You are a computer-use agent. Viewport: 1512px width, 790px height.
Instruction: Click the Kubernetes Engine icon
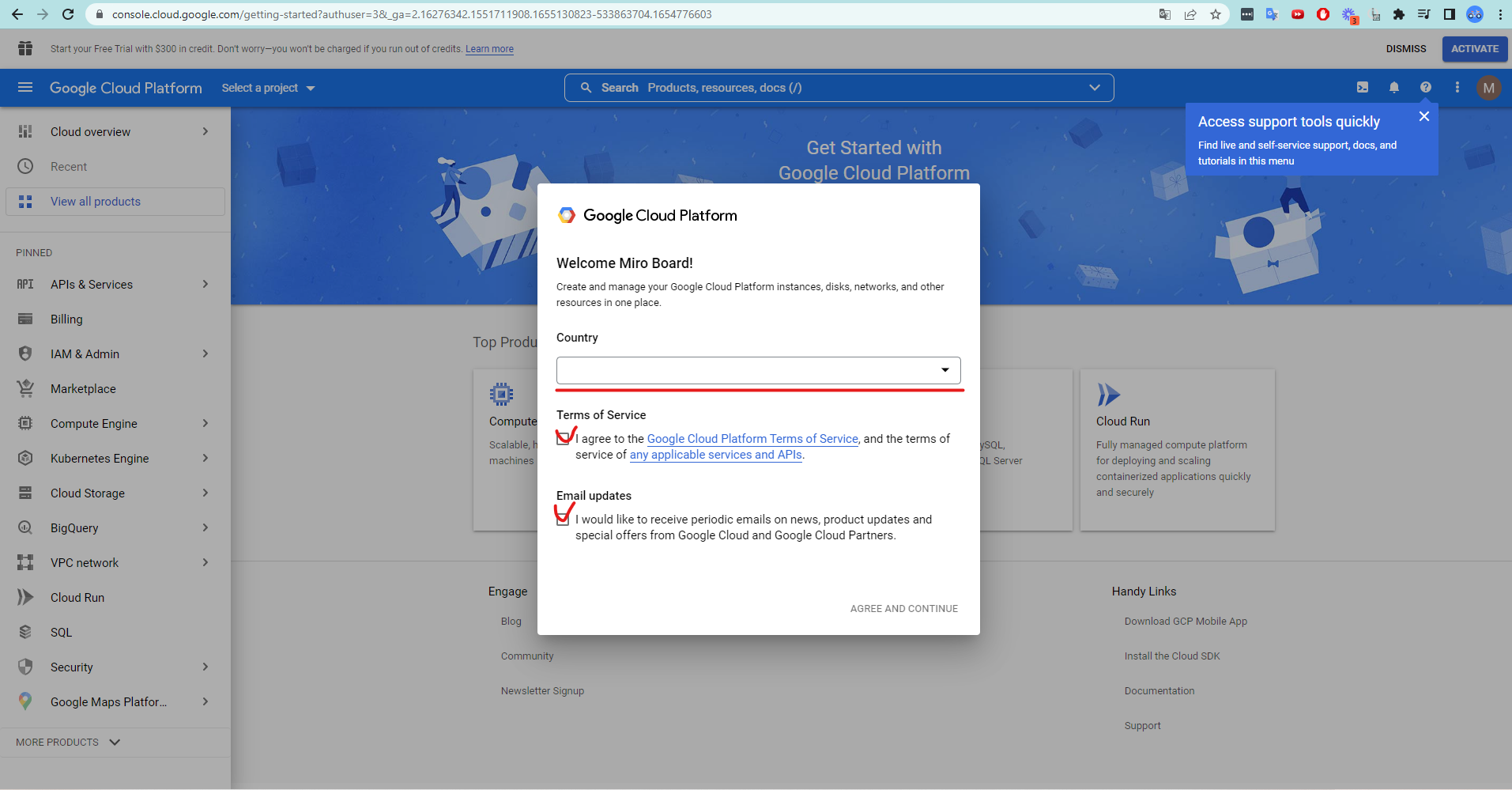click(25, 459)
